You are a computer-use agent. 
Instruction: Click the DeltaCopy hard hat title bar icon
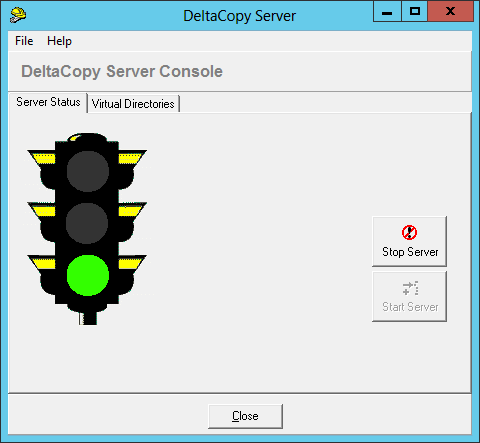[18, 15]
